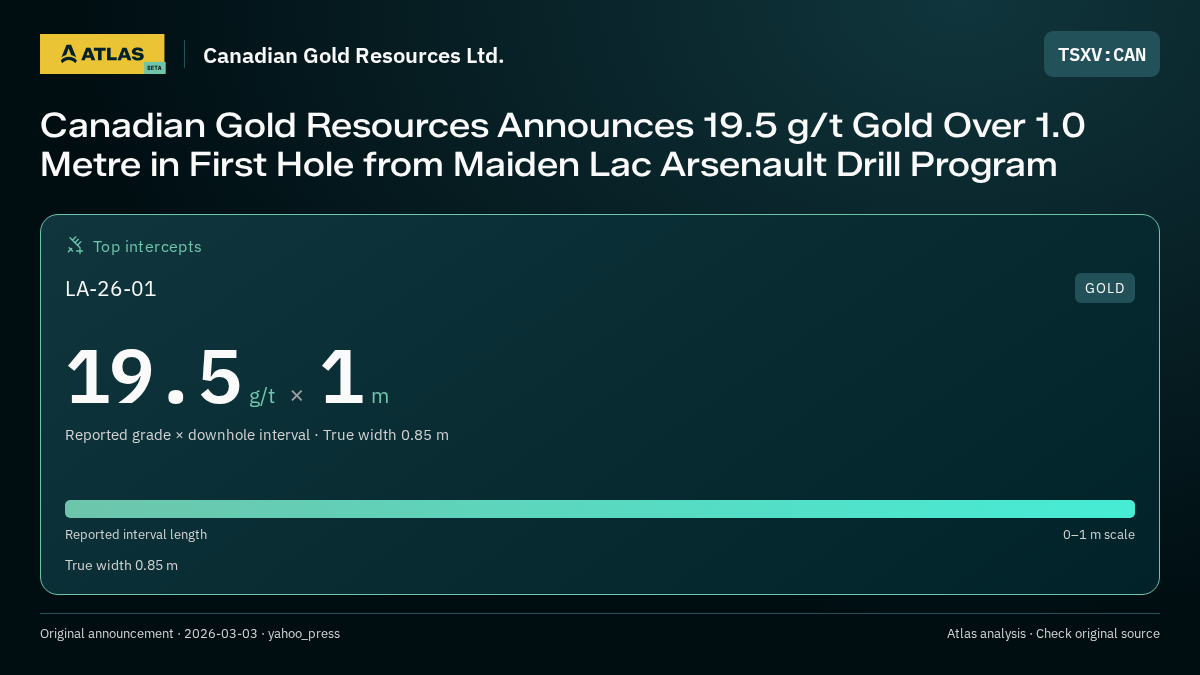Screen dimensions: 1200x675
Task: Open the TSXV:CAN ticker badge
Action: pyautogui.click(x=1102, y=54)
